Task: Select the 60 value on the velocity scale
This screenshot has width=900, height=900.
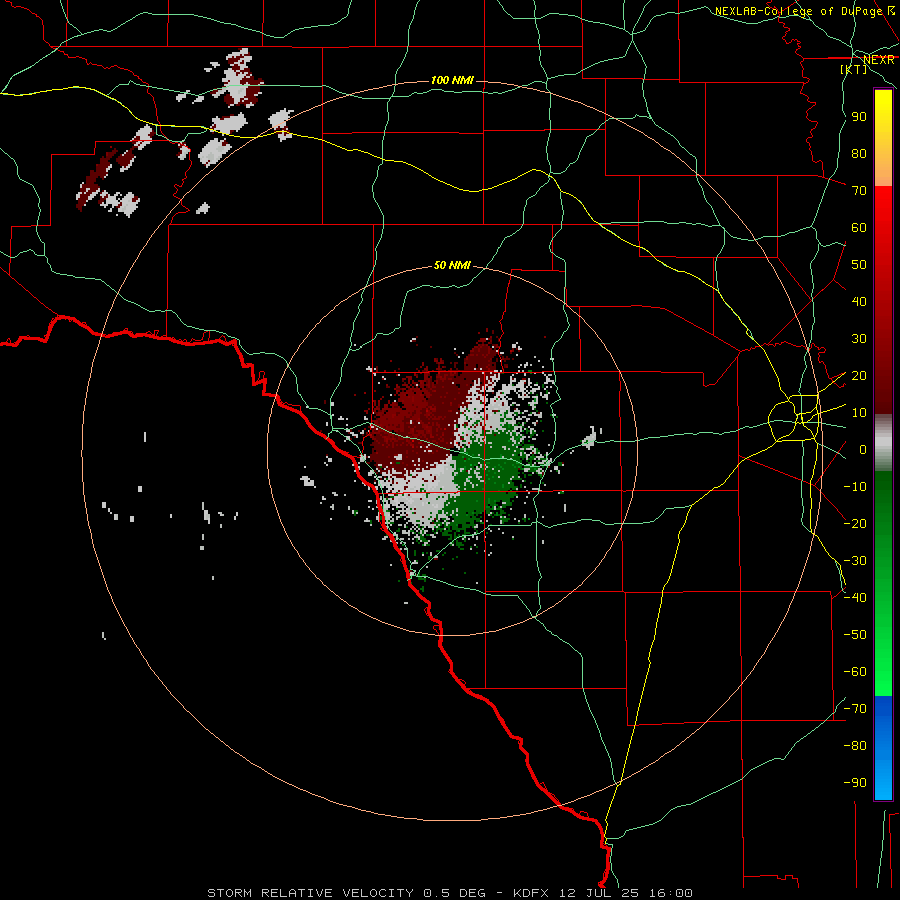Action: (859, 228)
